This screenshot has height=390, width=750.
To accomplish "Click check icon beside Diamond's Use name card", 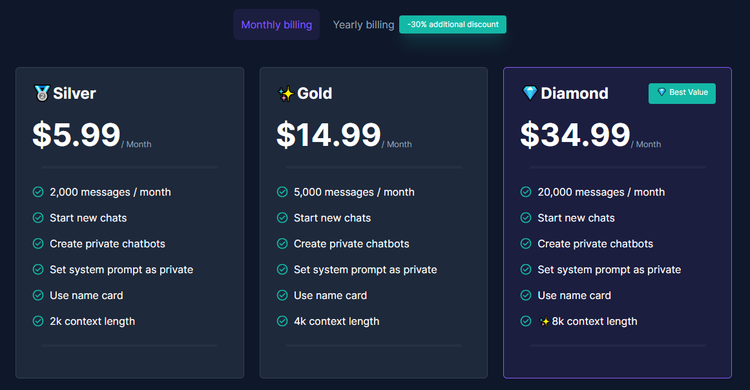I will pos(526,295).
